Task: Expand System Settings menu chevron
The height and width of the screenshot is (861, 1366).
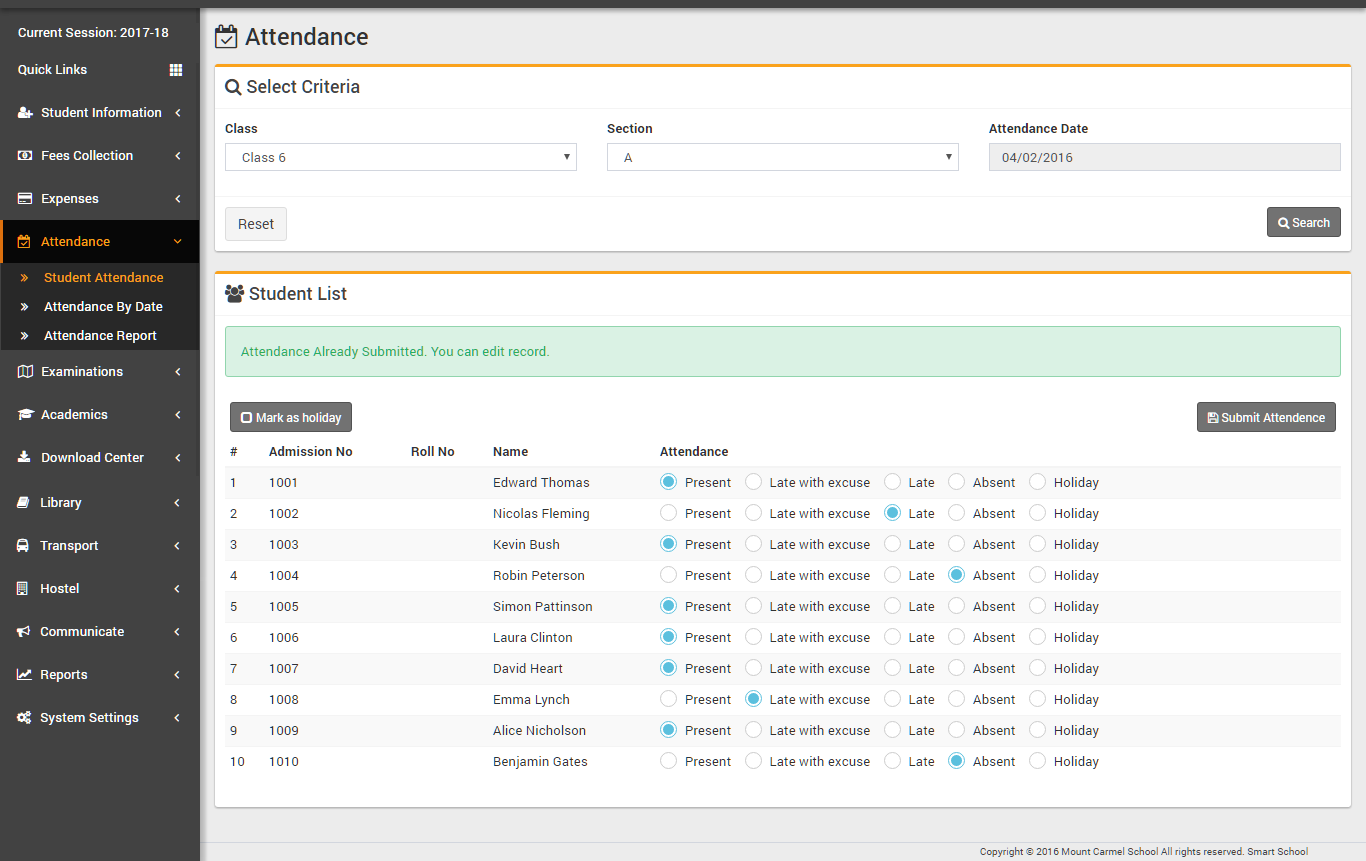Action: [178, 718]
